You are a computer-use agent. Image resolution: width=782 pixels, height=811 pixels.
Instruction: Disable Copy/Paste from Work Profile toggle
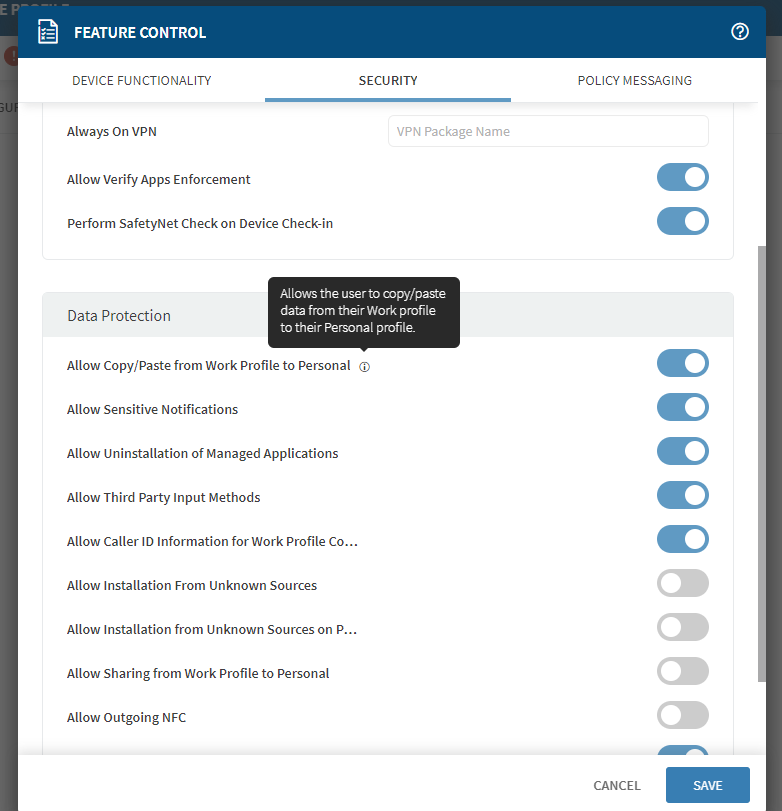[x=682, y=364]
